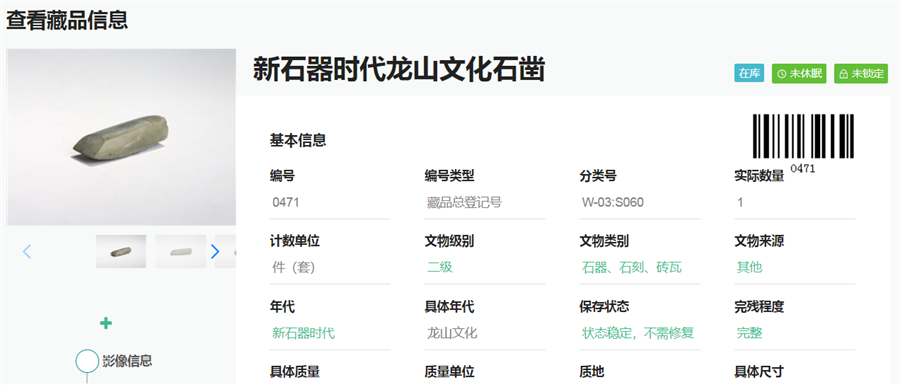Click the 实际数量 field value 1
The image size is (900, 387).
tap(795, 203)
